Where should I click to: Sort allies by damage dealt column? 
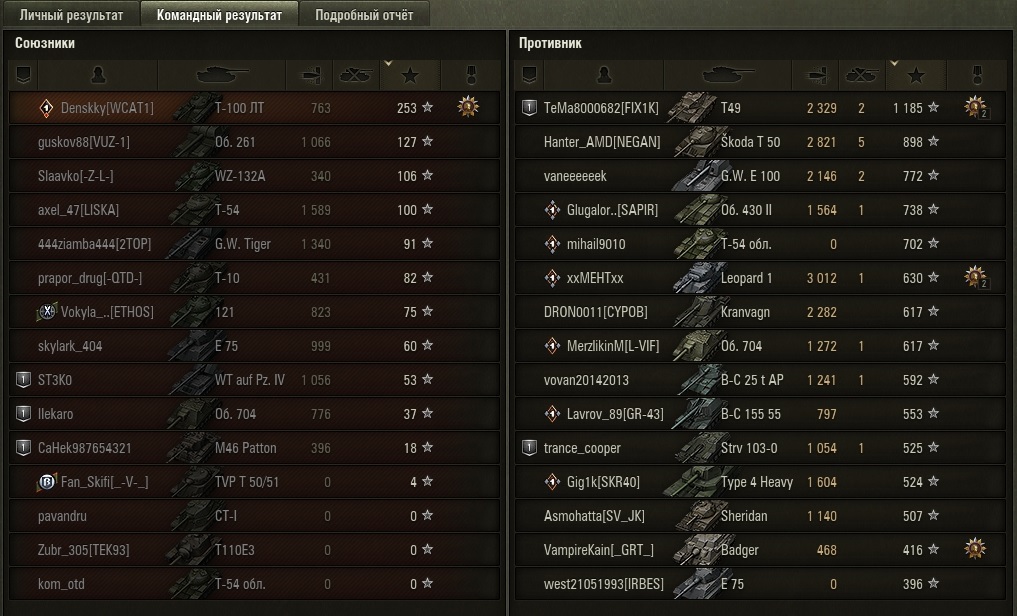click(x=309, y=75)
